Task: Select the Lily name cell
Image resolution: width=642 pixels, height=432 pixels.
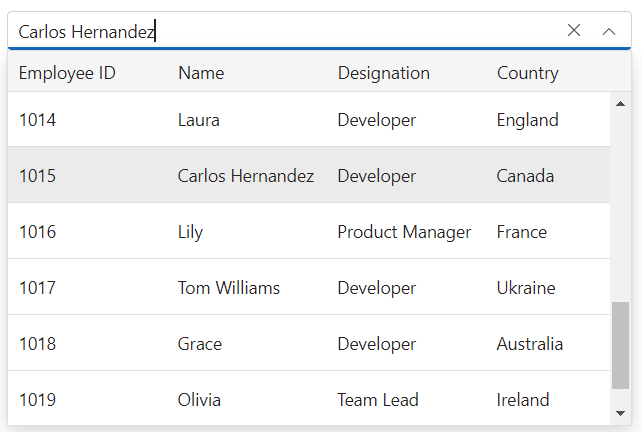Action: tap(190, 232)
